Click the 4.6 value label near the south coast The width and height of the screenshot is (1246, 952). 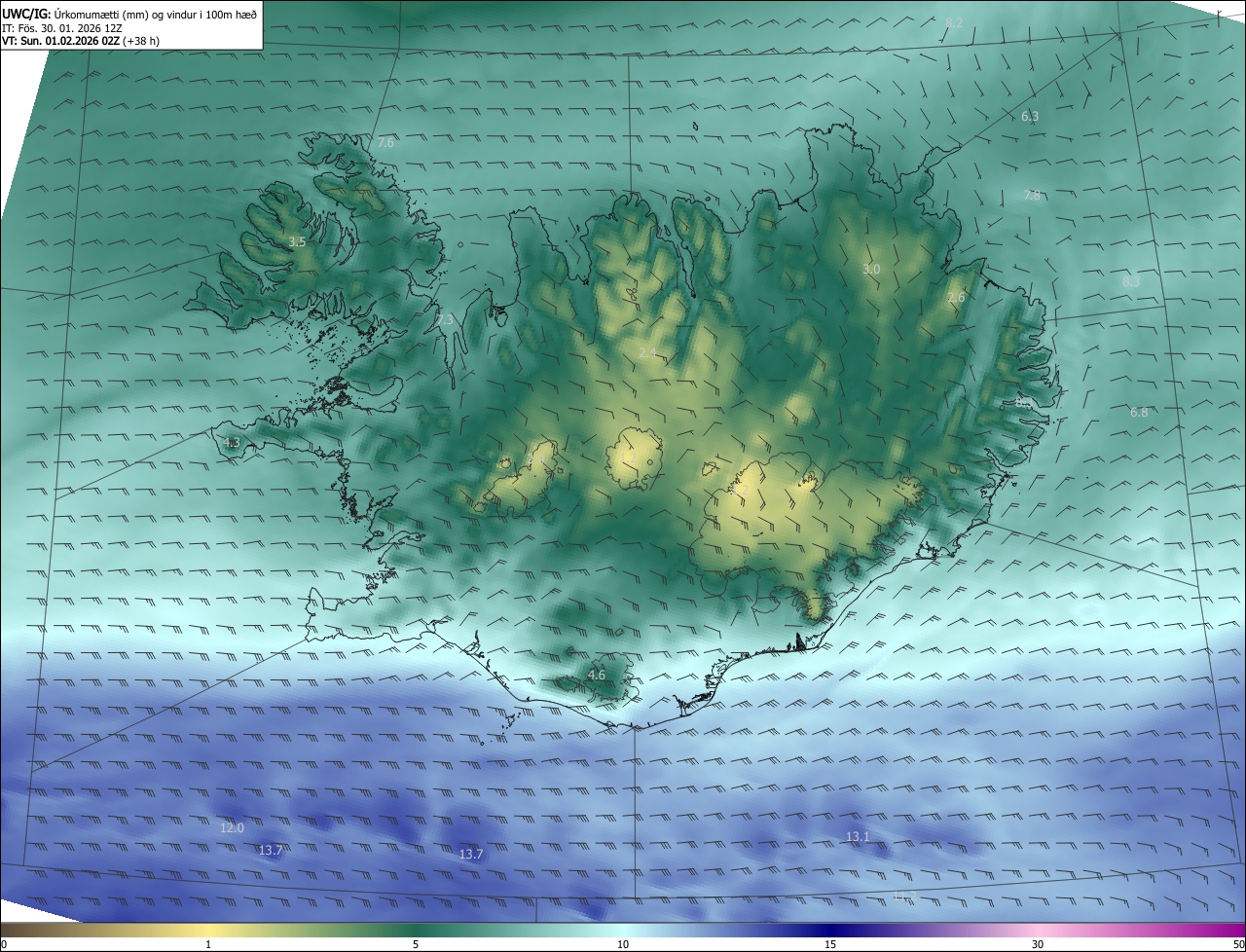[x=597, y=675]
